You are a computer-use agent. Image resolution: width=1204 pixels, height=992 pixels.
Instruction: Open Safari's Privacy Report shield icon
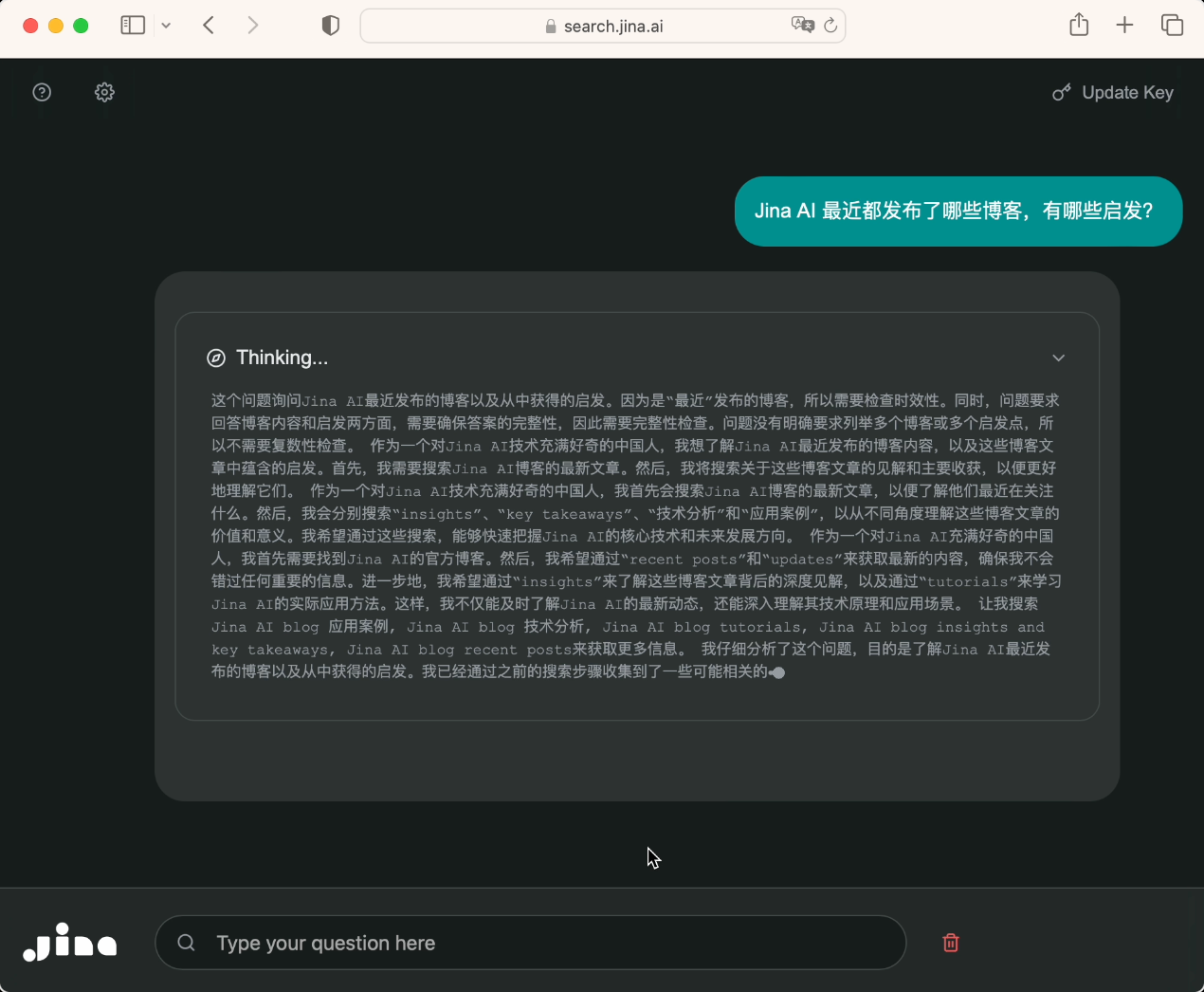point(330,25)
